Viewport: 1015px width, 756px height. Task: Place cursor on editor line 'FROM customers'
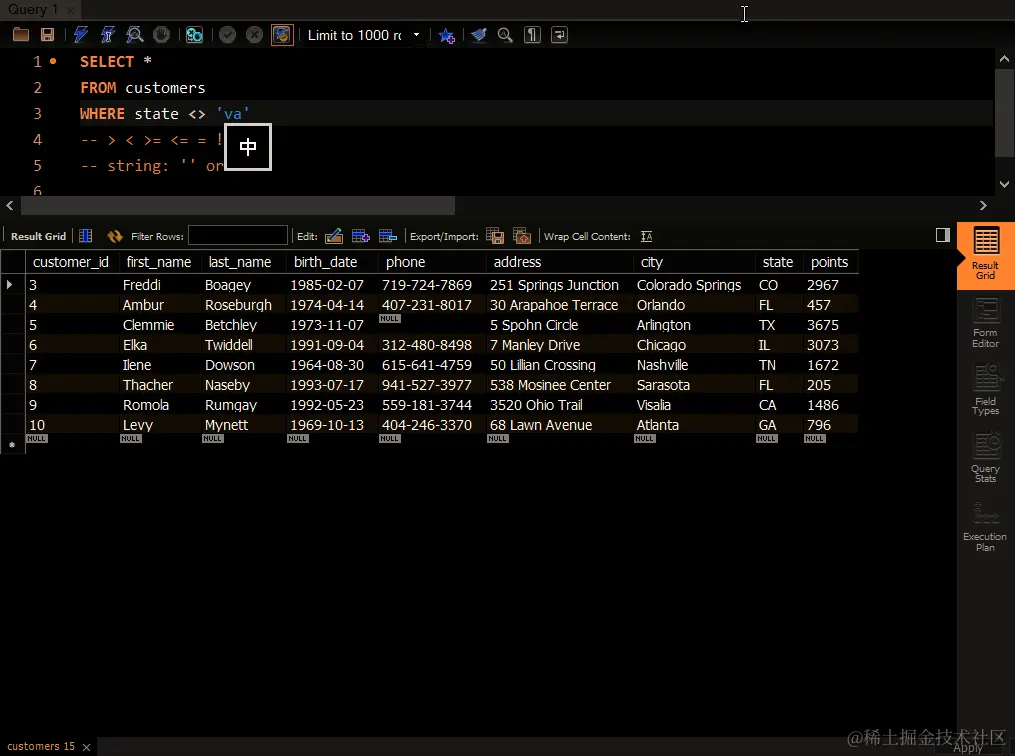point(142,88)
